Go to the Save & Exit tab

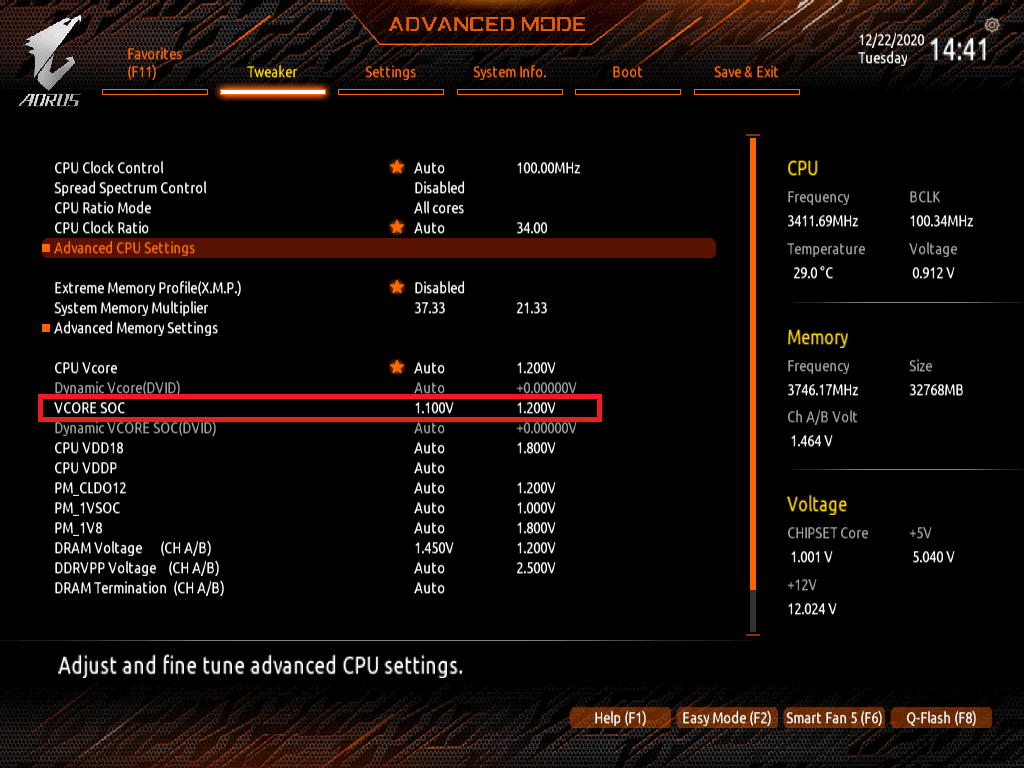746,72
